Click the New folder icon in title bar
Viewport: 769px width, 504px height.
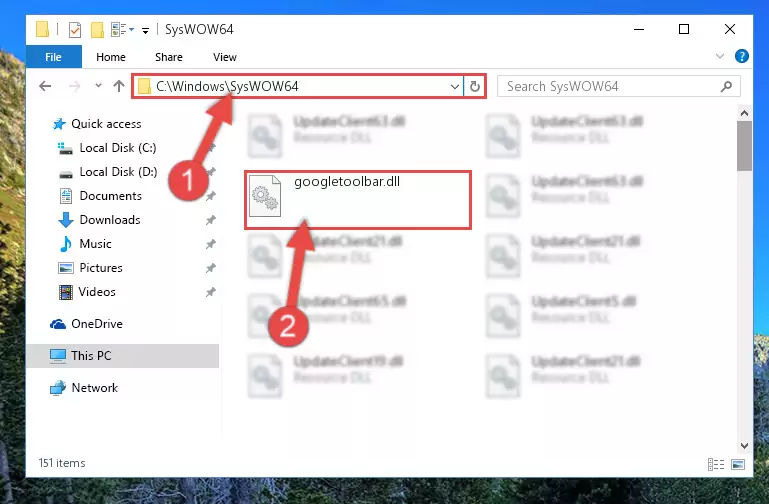pos(97,30)
